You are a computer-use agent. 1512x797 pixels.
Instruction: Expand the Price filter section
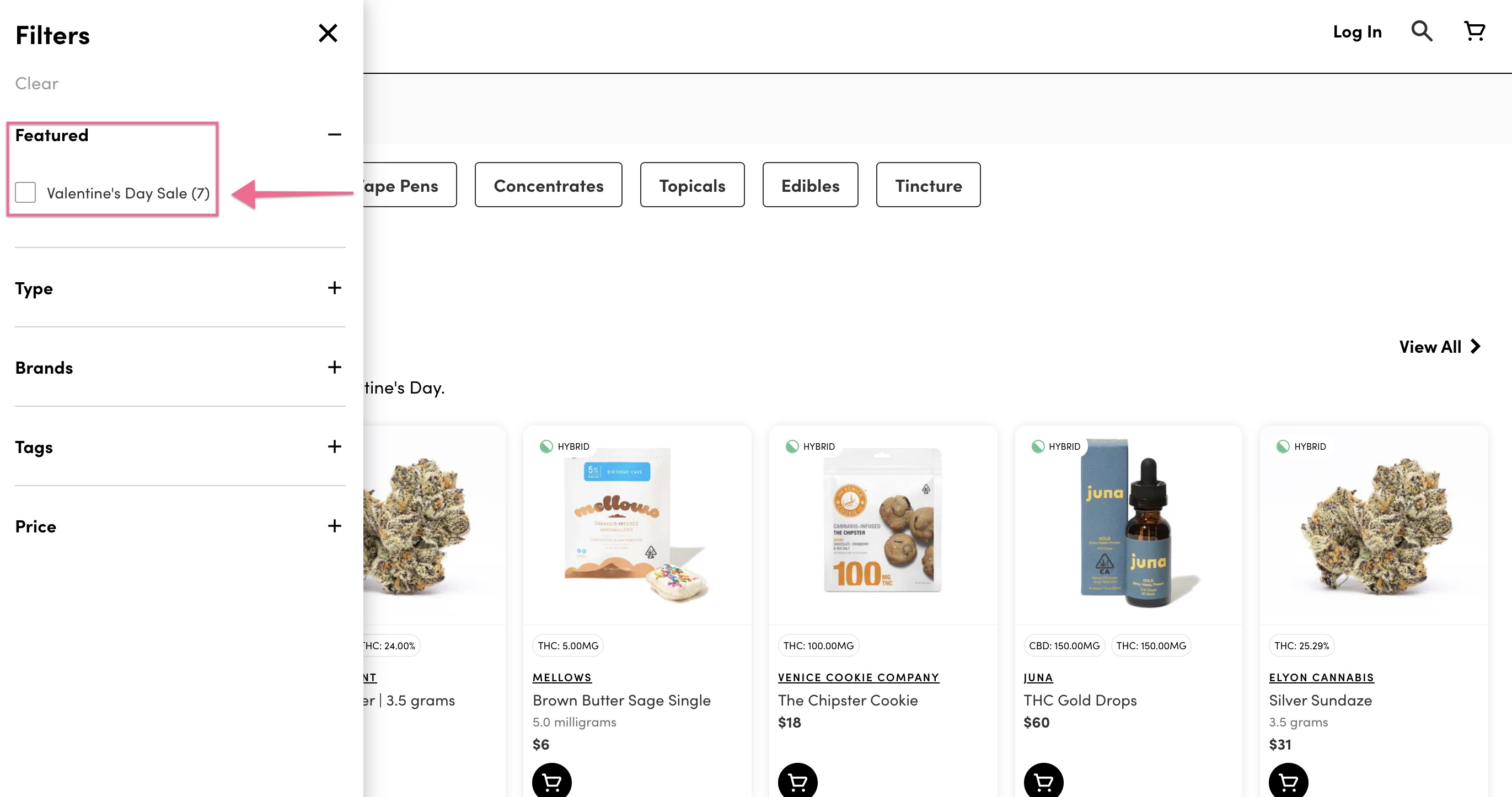point(334,526)
